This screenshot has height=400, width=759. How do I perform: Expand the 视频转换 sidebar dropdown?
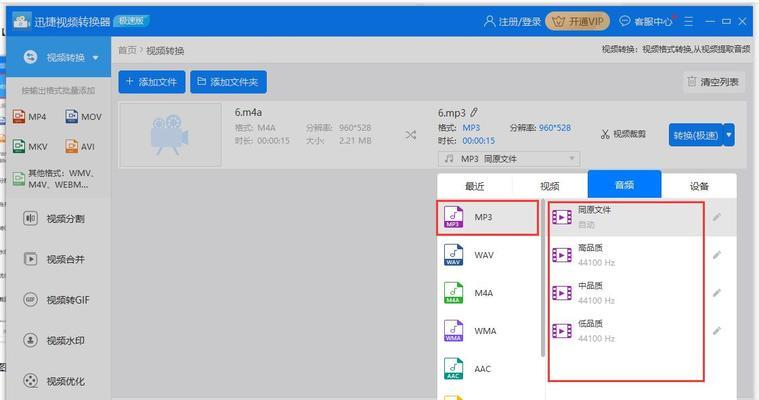95,58
